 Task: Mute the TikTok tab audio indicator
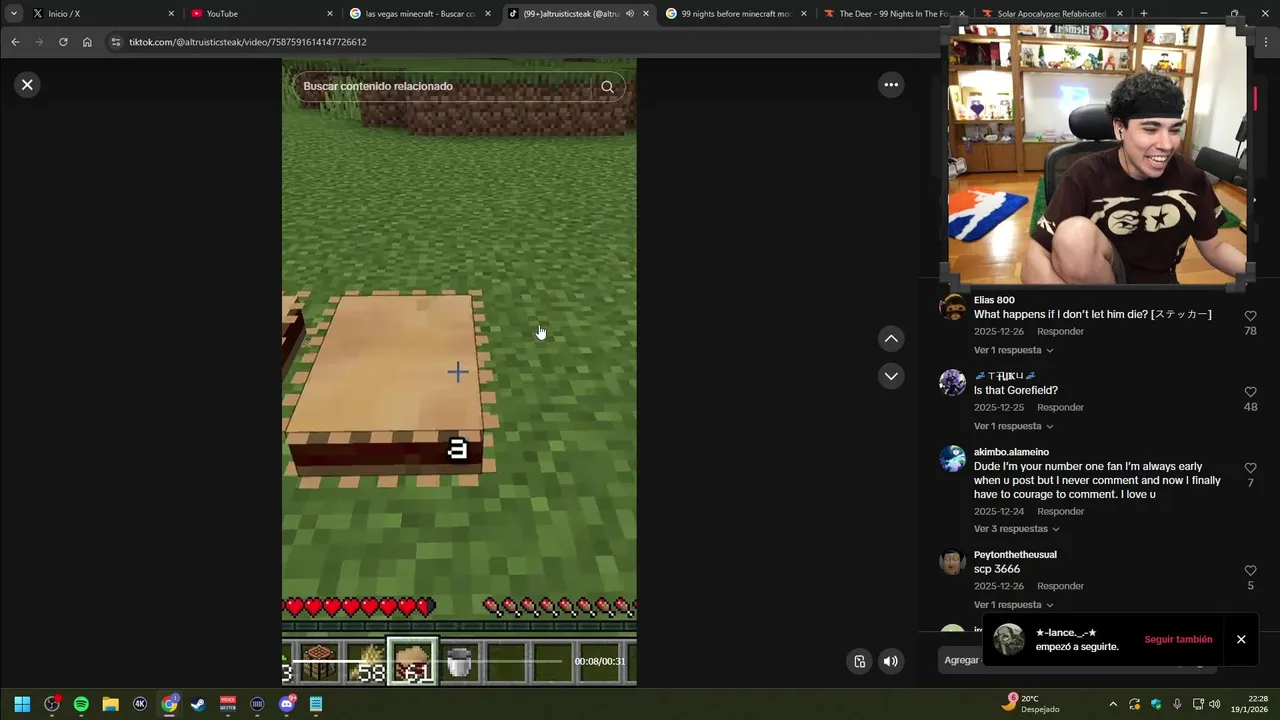[630, 14]
